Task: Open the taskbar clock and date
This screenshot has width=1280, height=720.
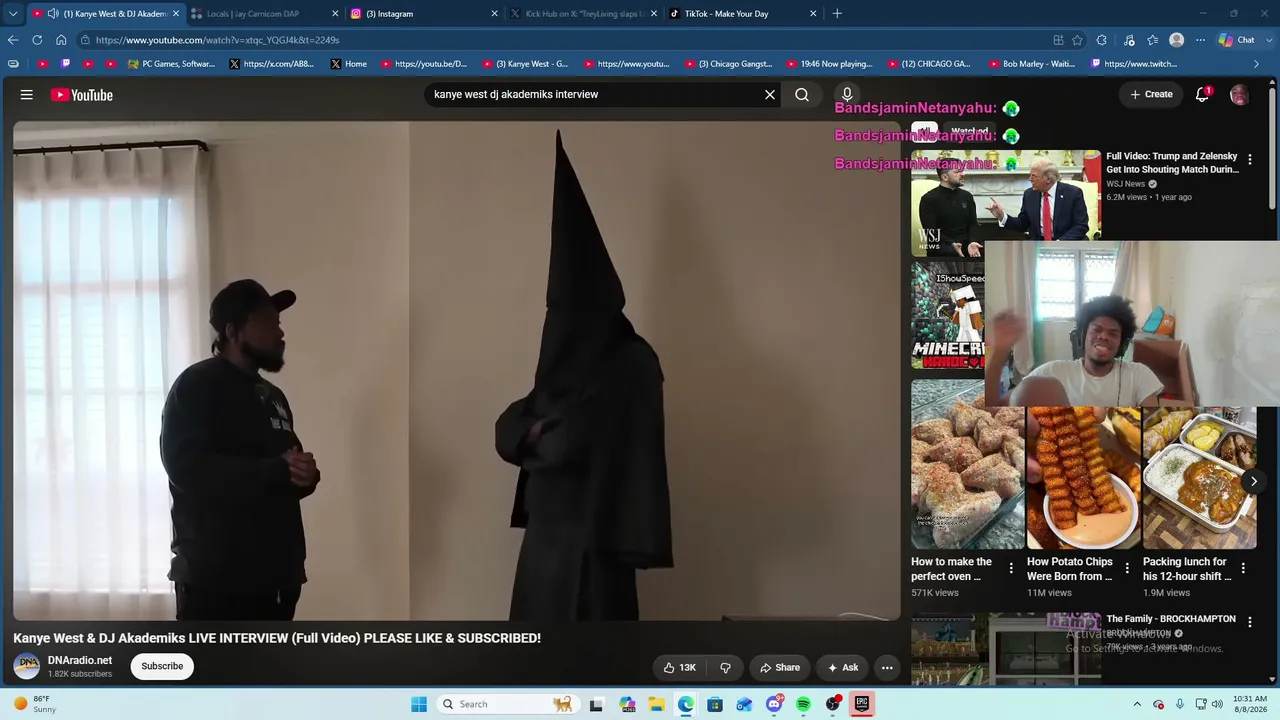Action: pos(1250,704)
